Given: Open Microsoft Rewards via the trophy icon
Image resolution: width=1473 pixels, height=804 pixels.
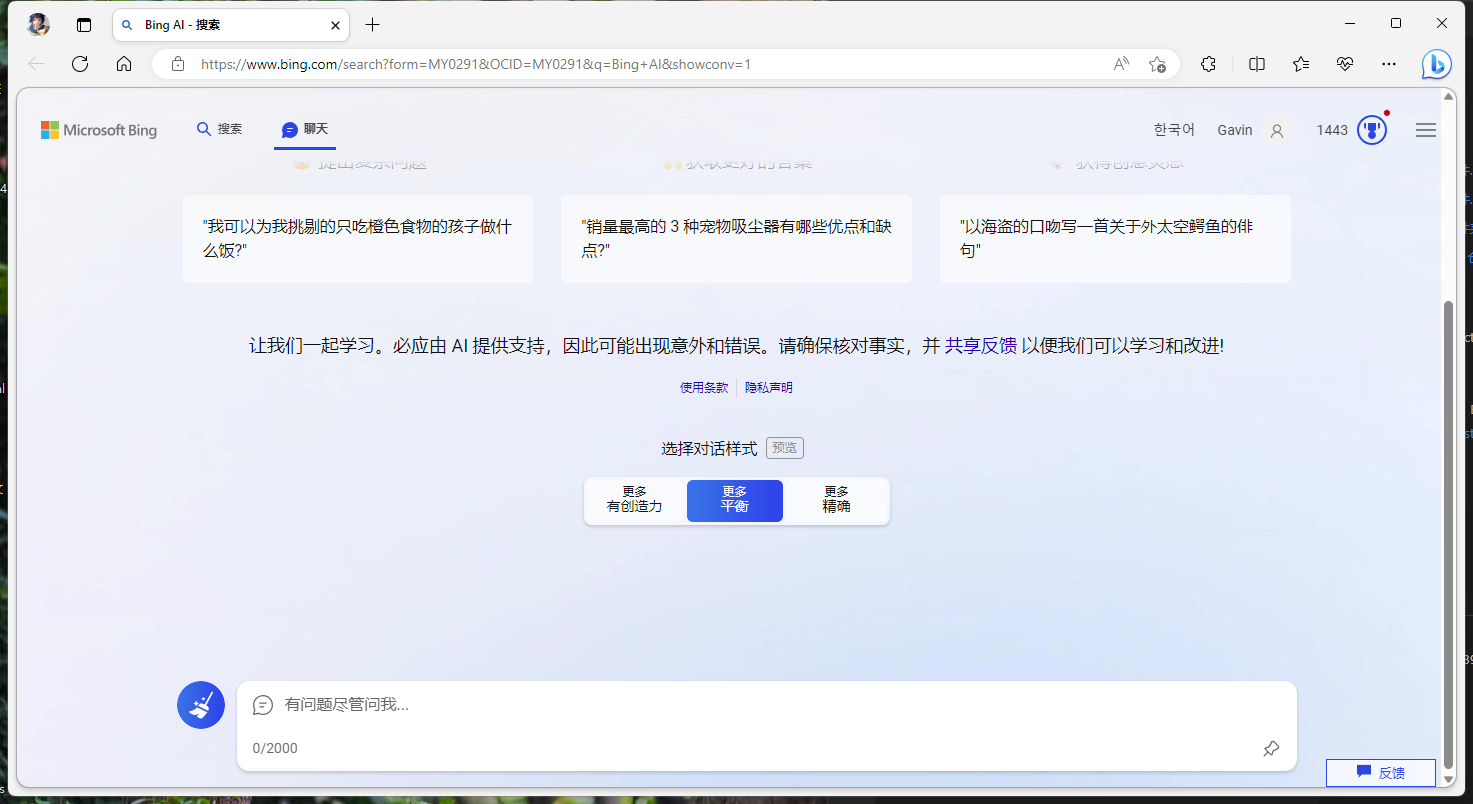Looking at the screenshot, I should tap(1371, 129).
